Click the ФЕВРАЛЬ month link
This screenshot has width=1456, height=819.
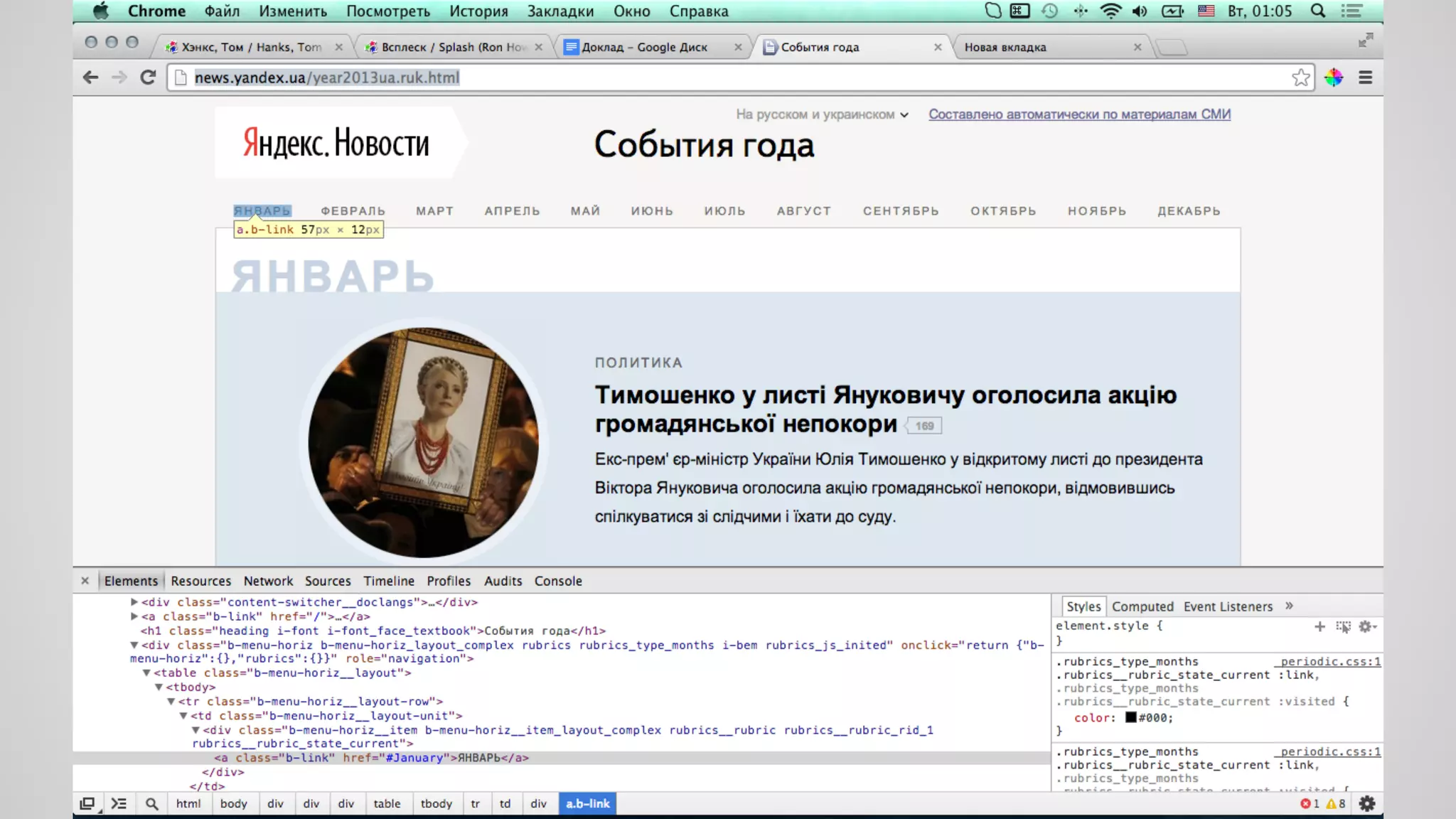353,211
